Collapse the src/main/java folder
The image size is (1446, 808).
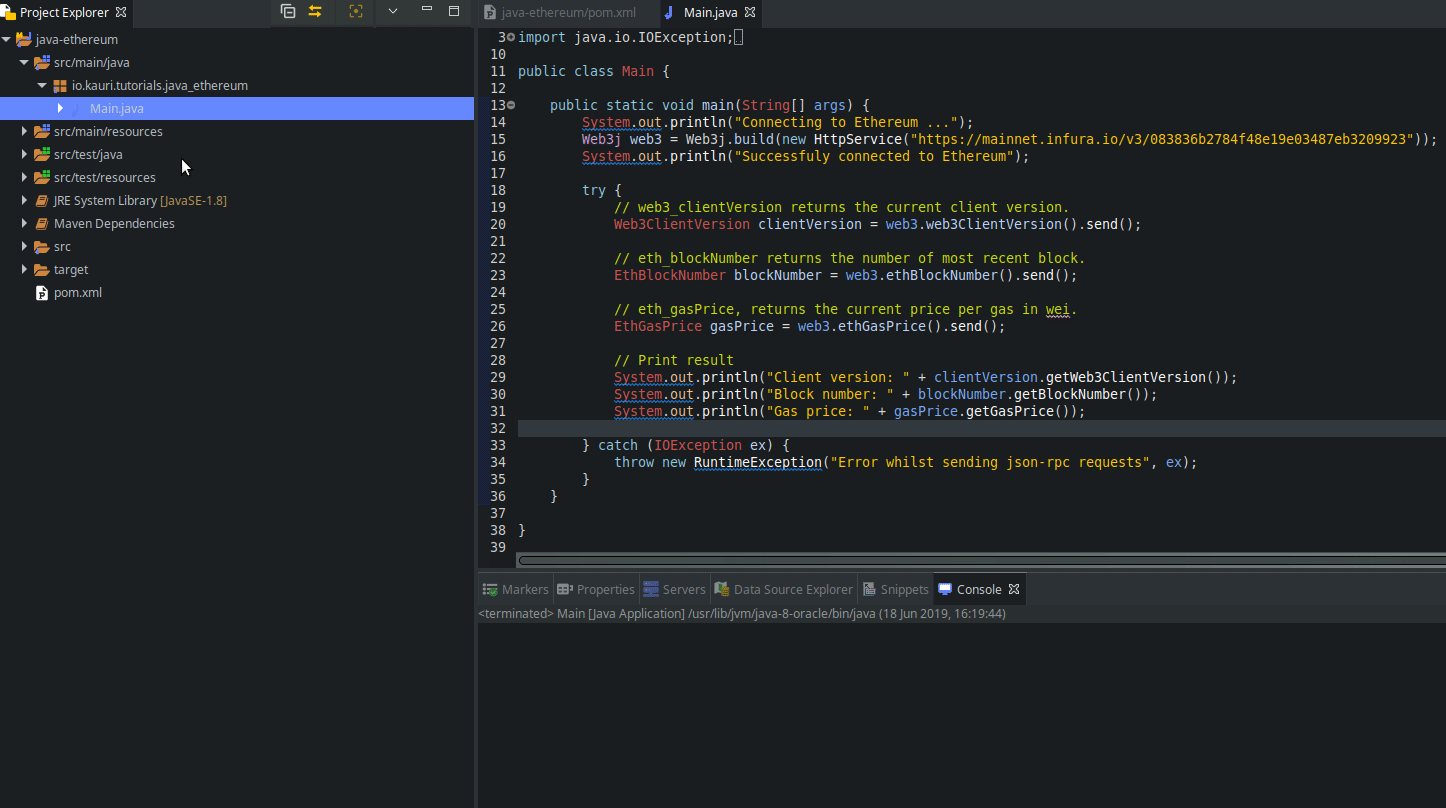[24, 63]
